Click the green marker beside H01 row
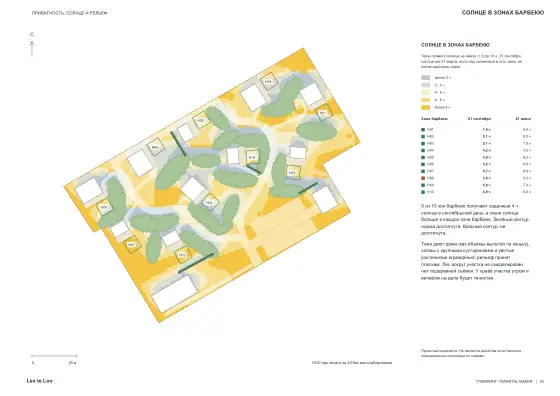This screenshot has width=560, height=396. pos(423,130)
